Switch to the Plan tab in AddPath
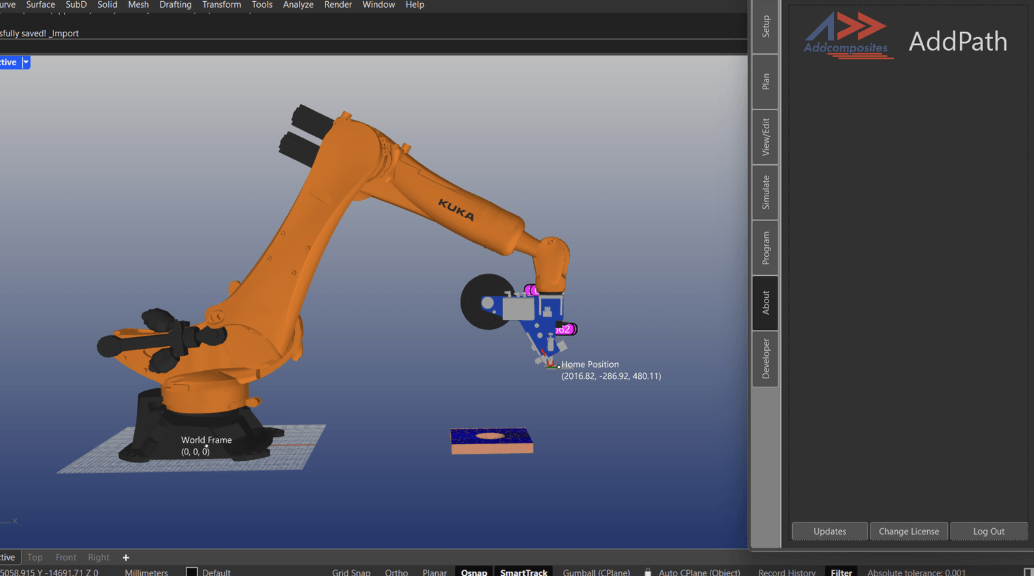 click(x=765, y=82)
